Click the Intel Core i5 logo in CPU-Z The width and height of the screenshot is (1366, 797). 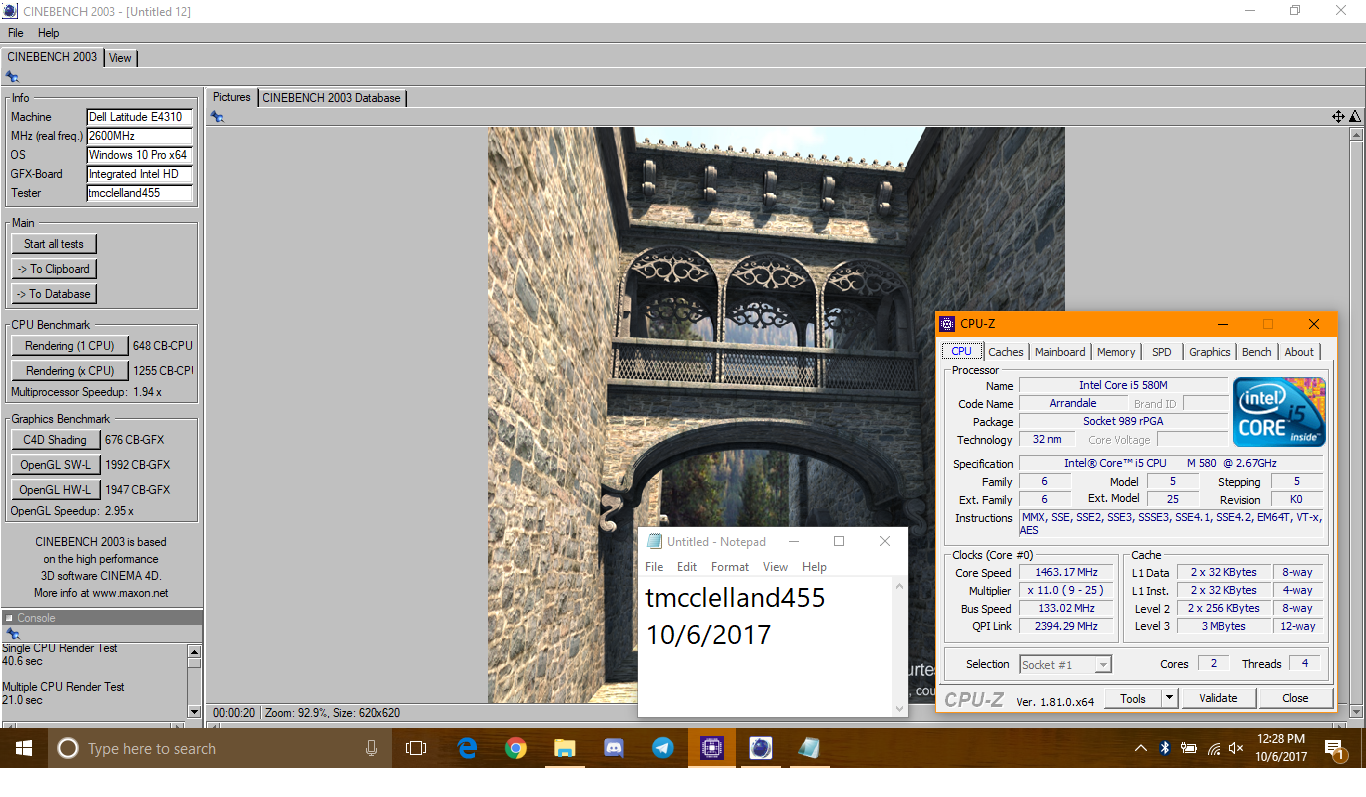(x=1280, y=412)
